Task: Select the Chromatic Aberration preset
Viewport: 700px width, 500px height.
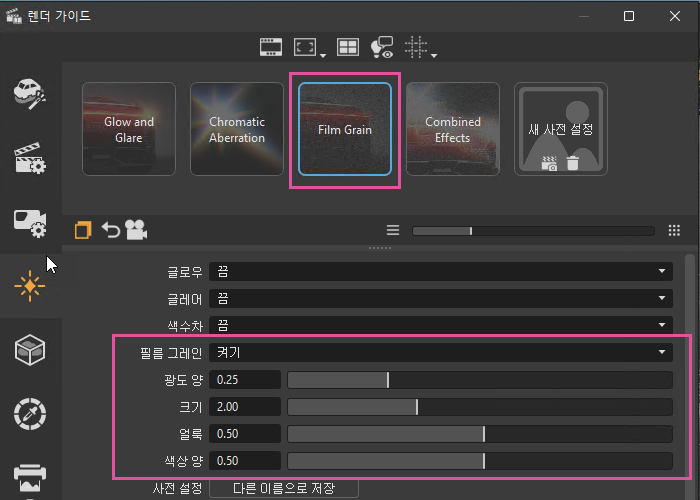Action: point(237,129)
